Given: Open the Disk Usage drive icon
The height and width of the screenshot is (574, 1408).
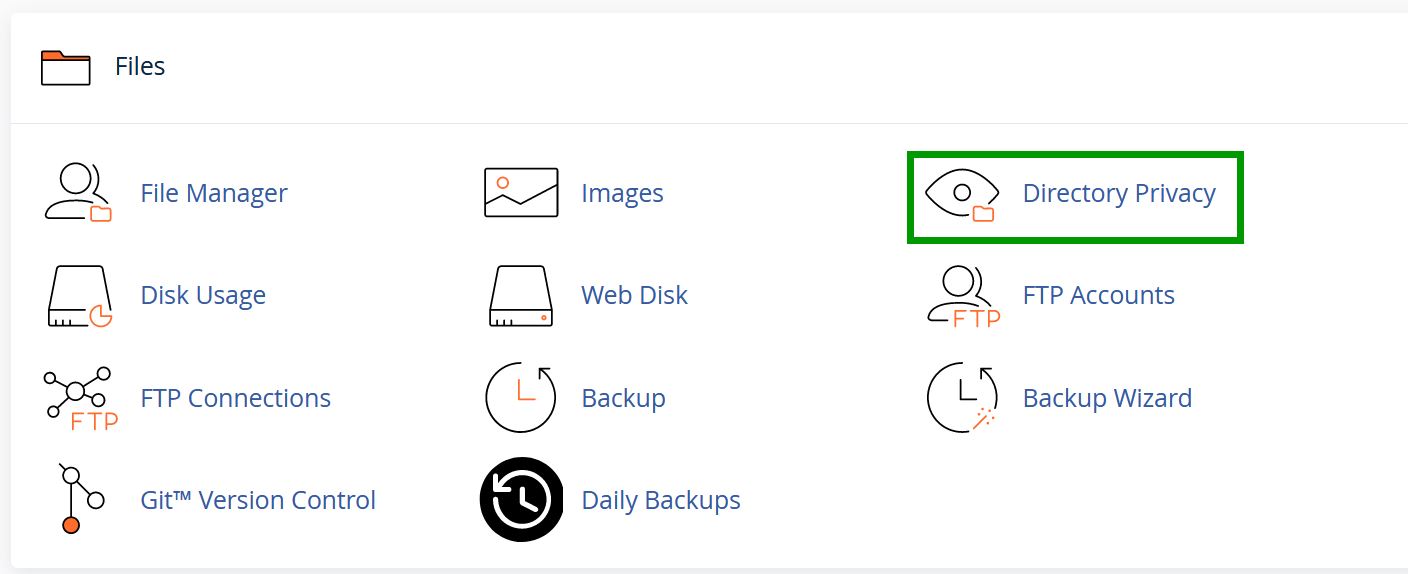Looking at the screenshot, I should point(80,296).
